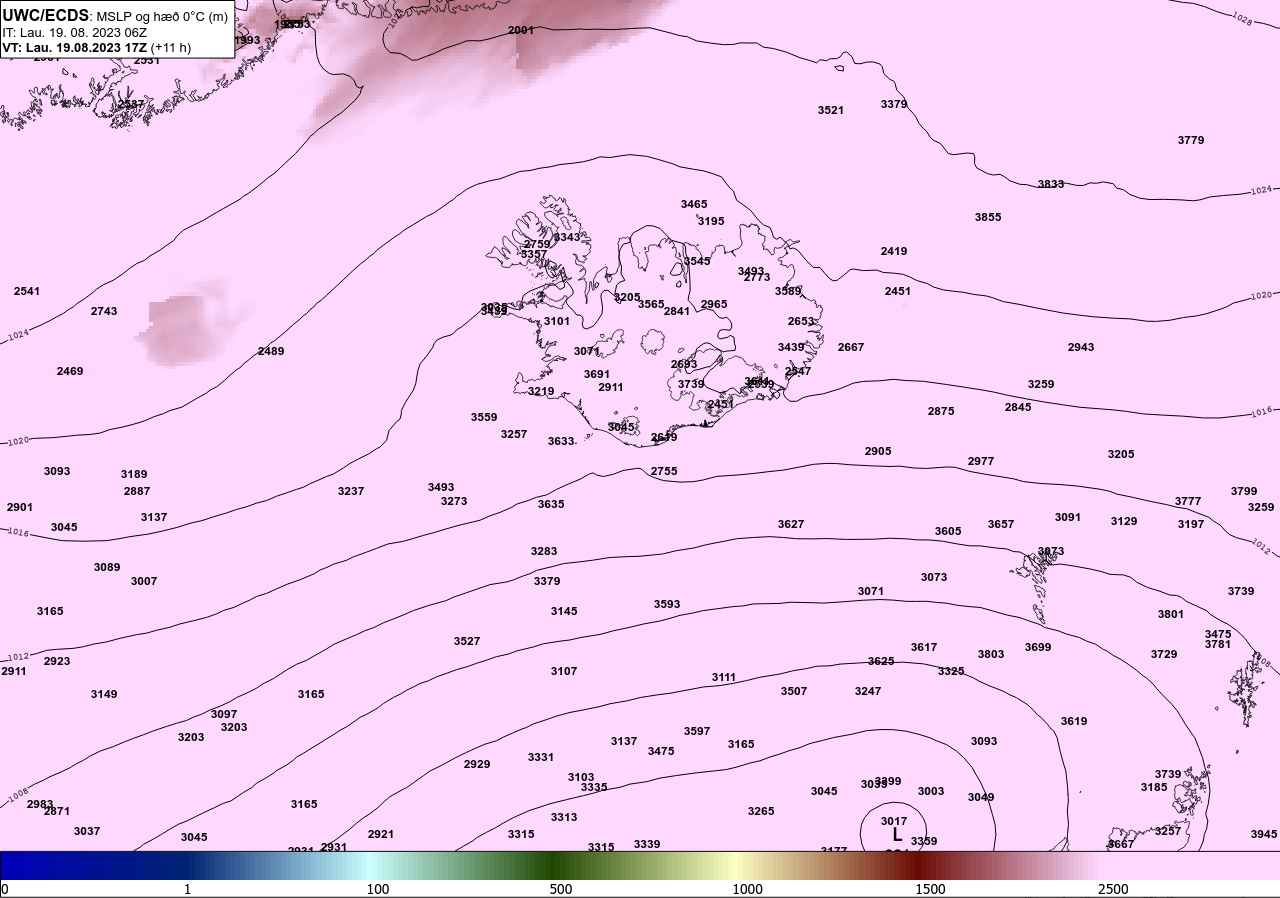Image resolution: width=1280 pixels, height=898 pixels.
Task: Click the height value 2419
Action: pyautogui.click(x=894, y=251)
